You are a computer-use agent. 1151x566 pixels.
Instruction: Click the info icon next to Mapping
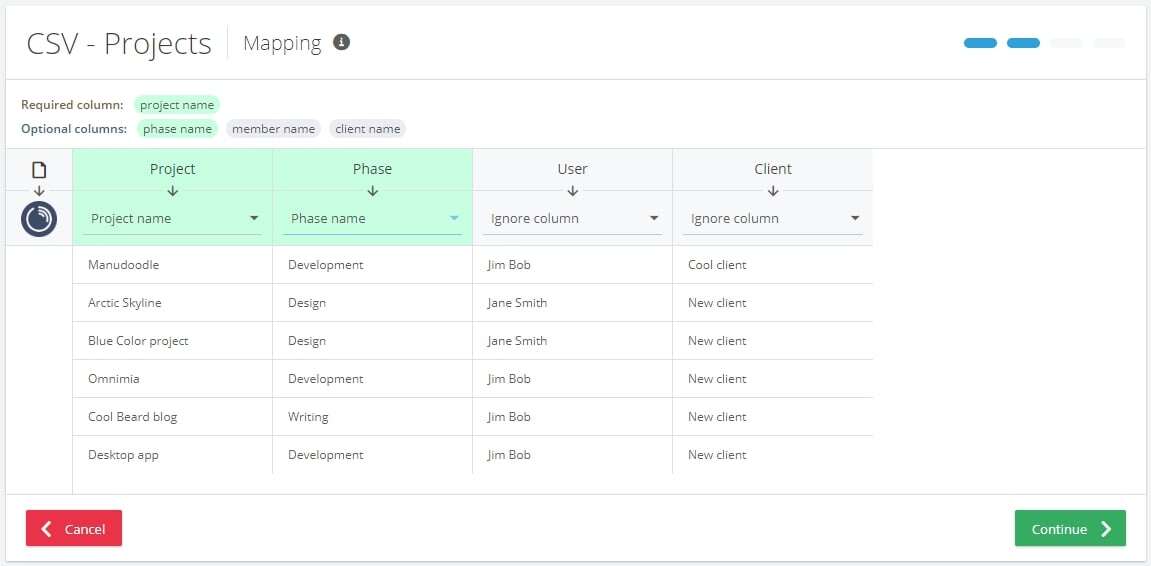341,43
